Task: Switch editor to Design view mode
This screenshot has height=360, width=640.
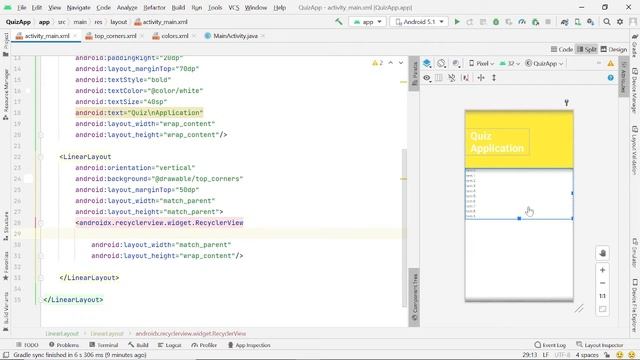Action: [x=614, y=49]
